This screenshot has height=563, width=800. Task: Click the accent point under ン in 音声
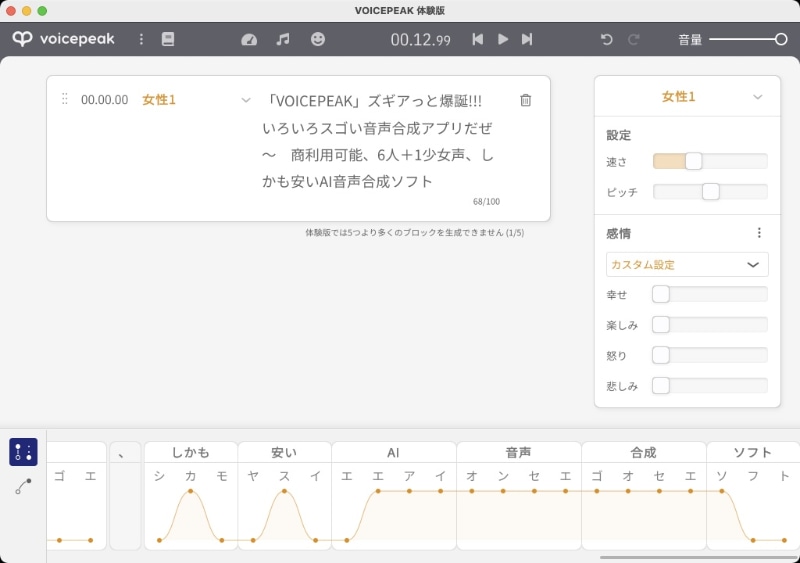click(503, 491)
